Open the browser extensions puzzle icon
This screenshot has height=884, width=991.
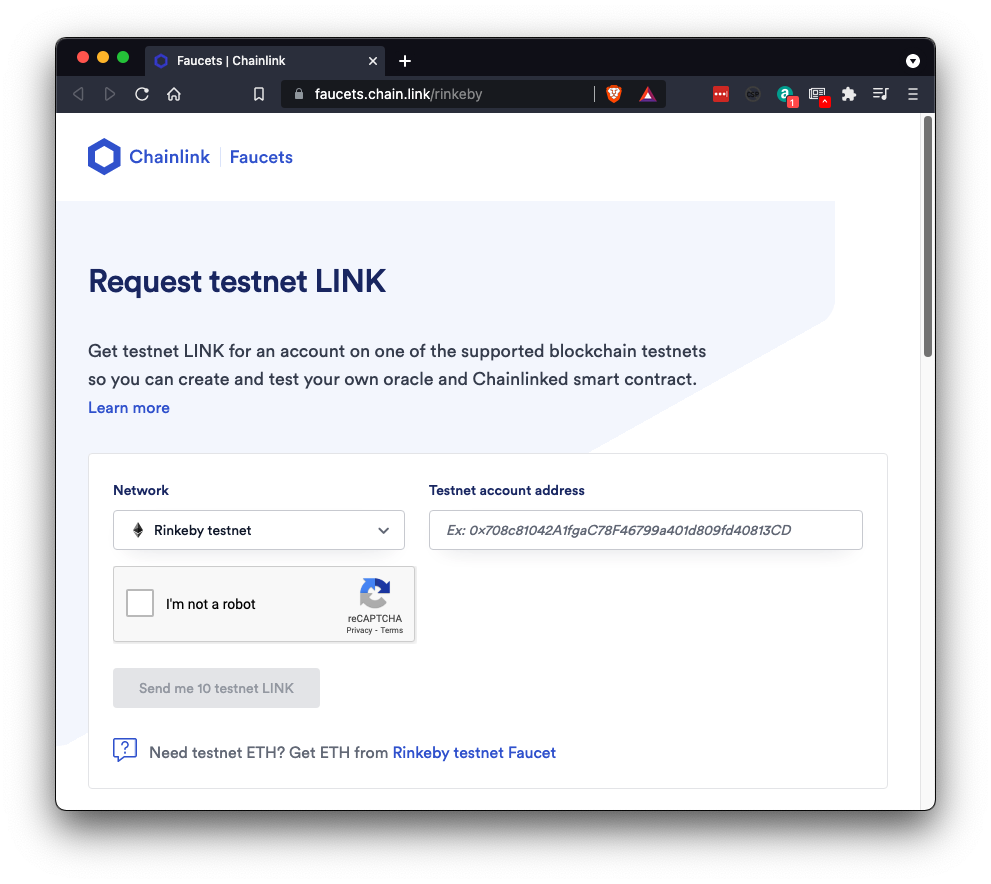tap(849, 94)
